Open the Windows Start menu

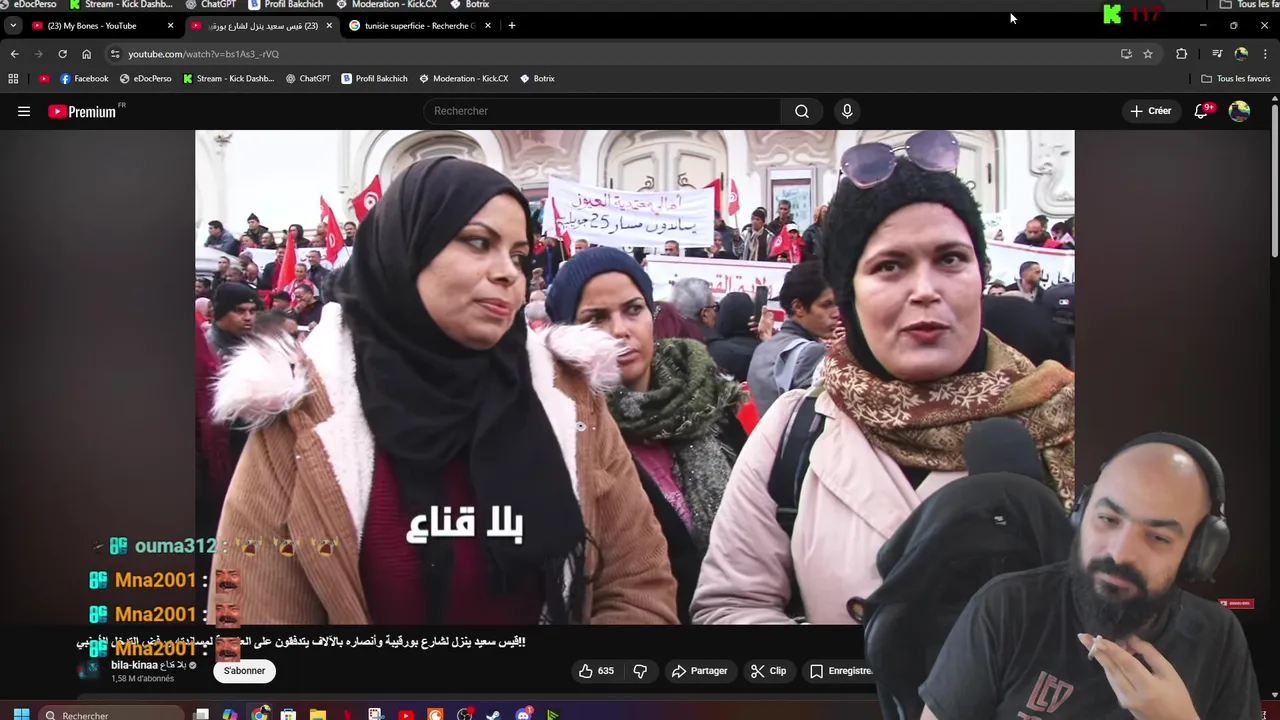(21, 714)
